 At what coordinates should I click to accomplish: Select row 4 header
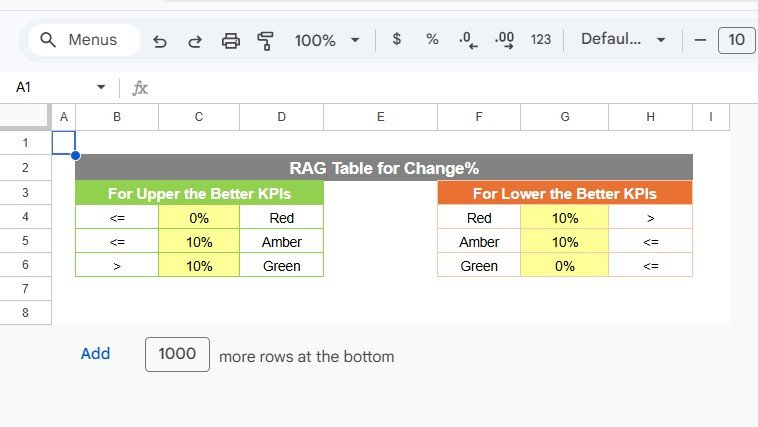point(25,217)
